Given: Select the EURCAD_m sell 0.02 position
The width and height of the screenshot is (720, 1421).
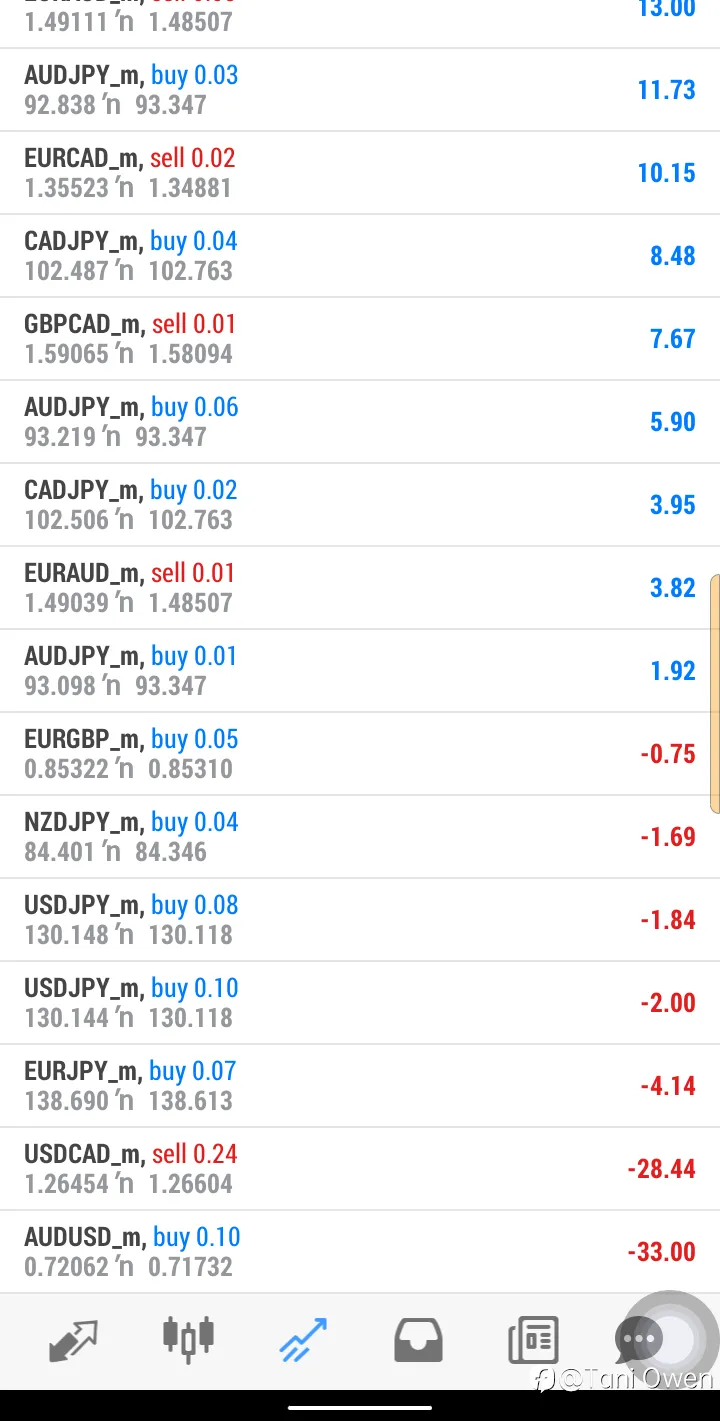Looking at the screenshot, I should tap(360, 173).
